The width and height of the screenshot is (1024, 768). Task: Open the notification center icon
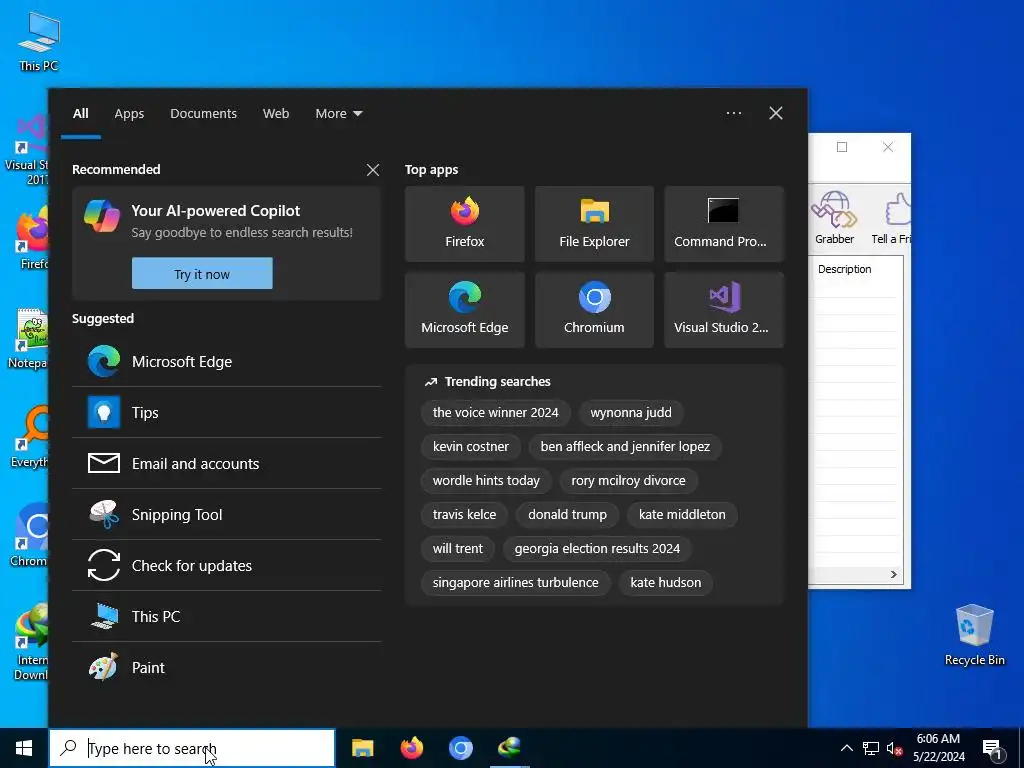[992, 749]
